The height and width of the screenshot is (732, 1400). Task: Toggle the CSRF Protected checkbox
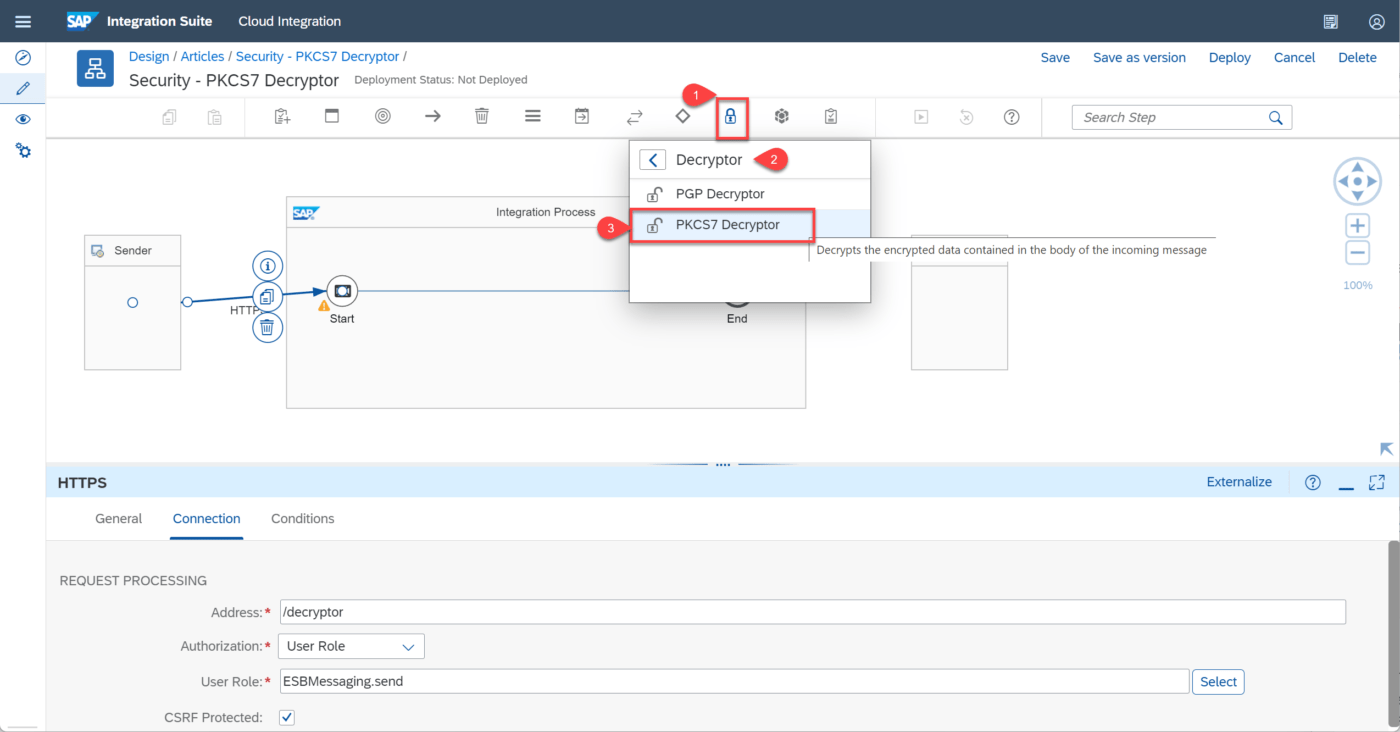coord(287,717)
